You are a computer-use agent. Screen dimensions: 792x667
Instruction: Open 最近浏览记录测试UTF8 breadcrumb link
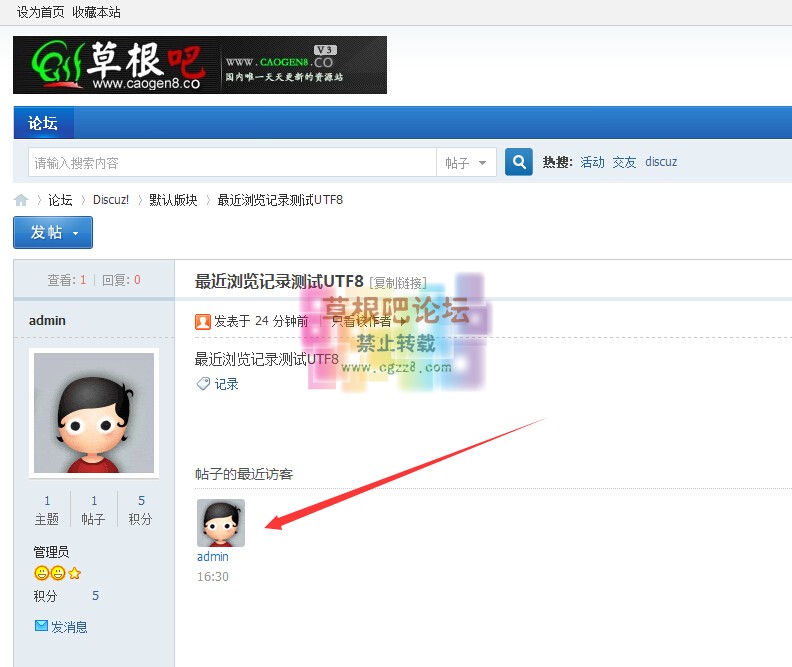(x=280, y=200)
